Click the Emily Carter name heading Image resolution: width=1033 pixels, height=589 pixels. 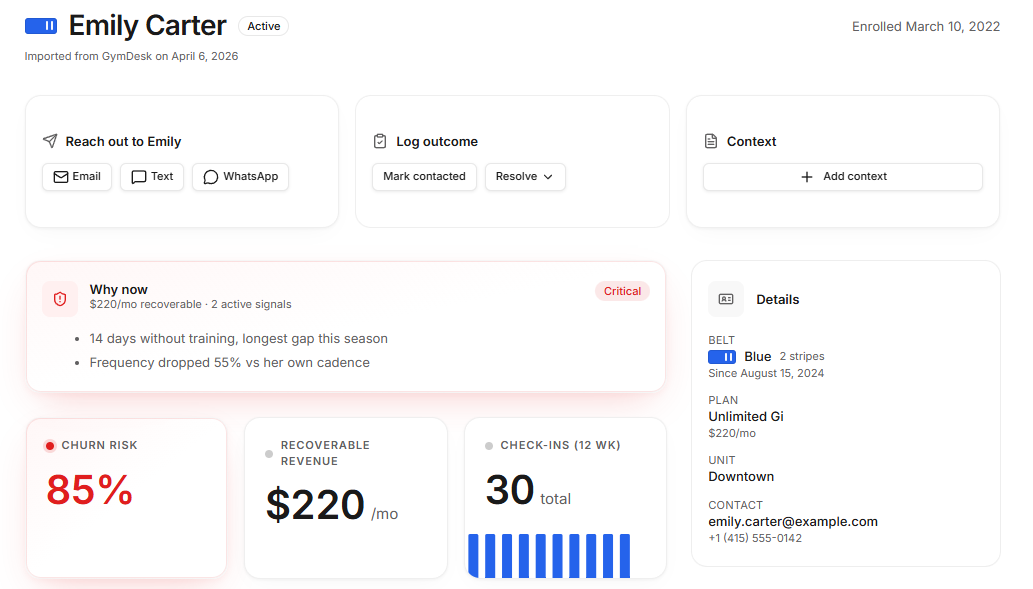pyautogui.click(x=148, y=26)
